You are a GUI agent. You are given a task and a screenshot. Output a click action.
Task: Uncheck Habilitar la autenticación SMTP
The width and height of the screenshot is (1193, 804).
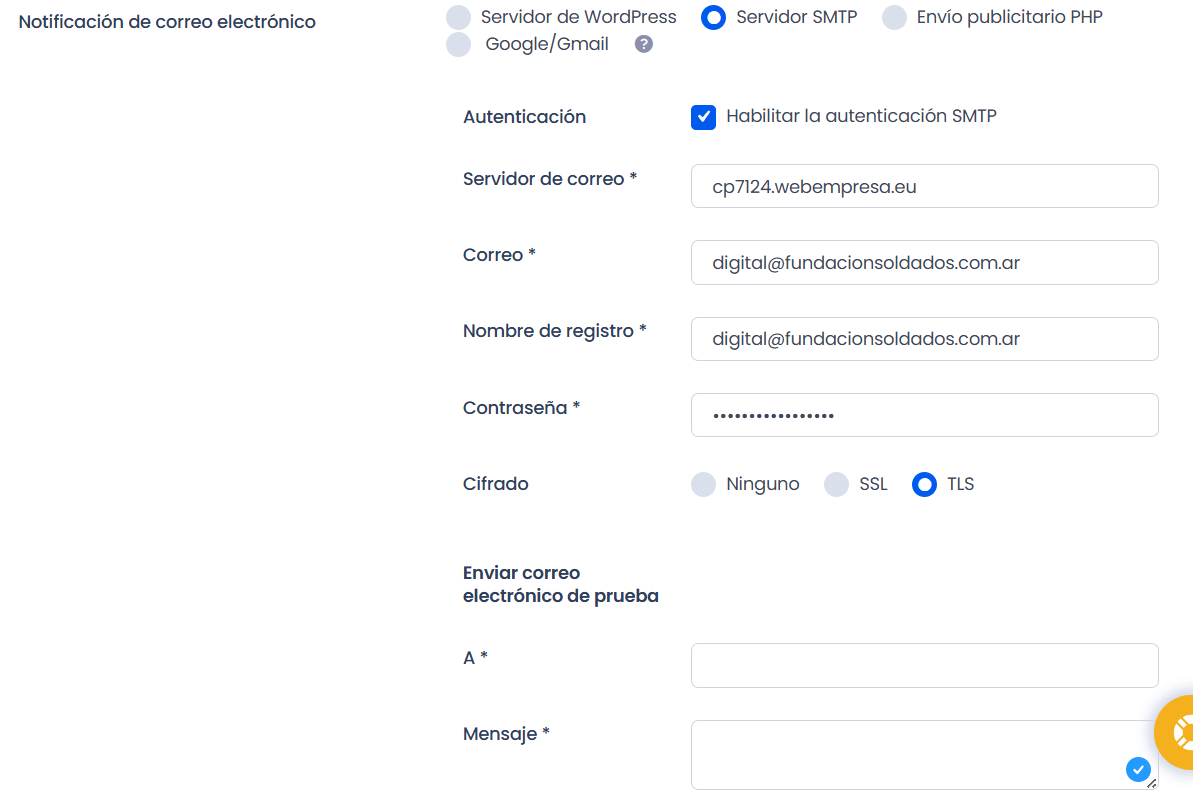704,117
